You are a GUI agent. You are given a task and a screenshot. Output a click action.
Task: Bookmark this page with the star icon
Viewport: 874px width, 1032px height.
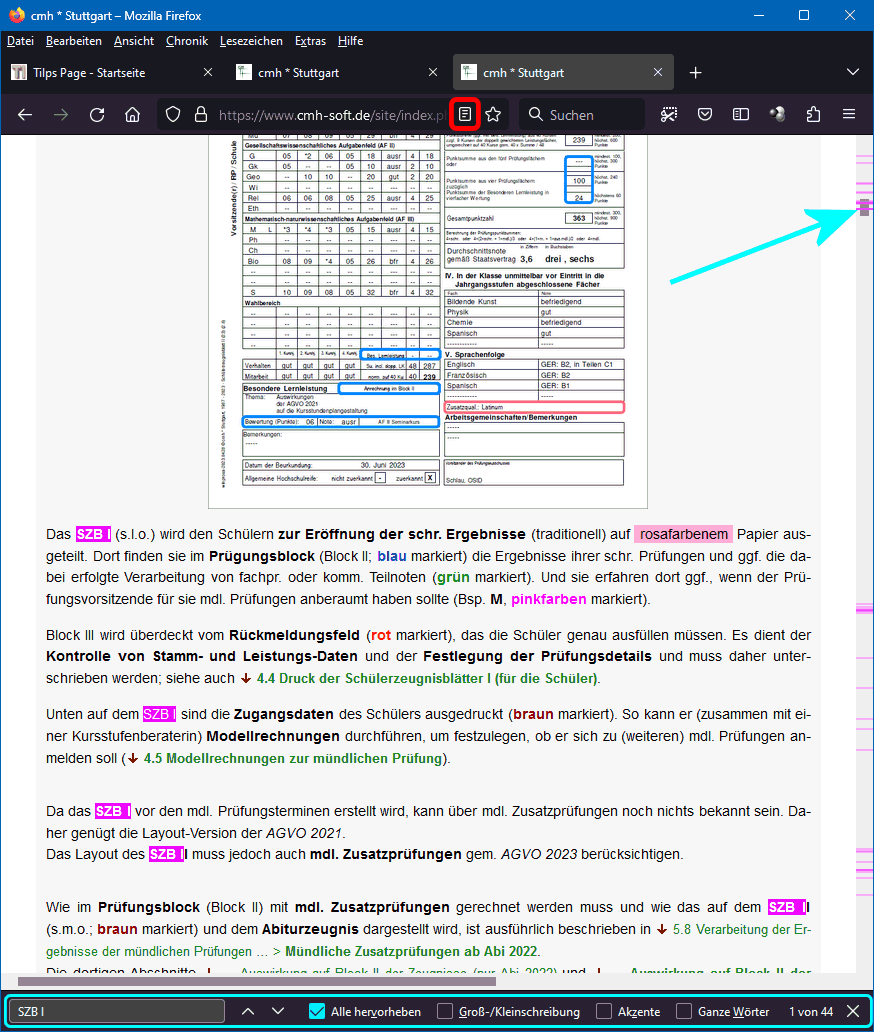point(493,114)
